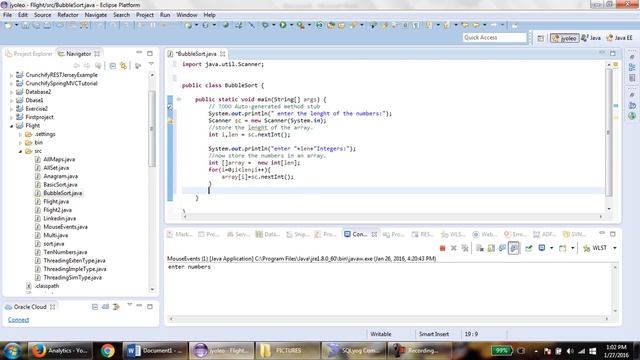Image resolution: width=640 pixels, height=360 pixels.
Task: Switch to the Markers tab
Action: pos(180,234)
